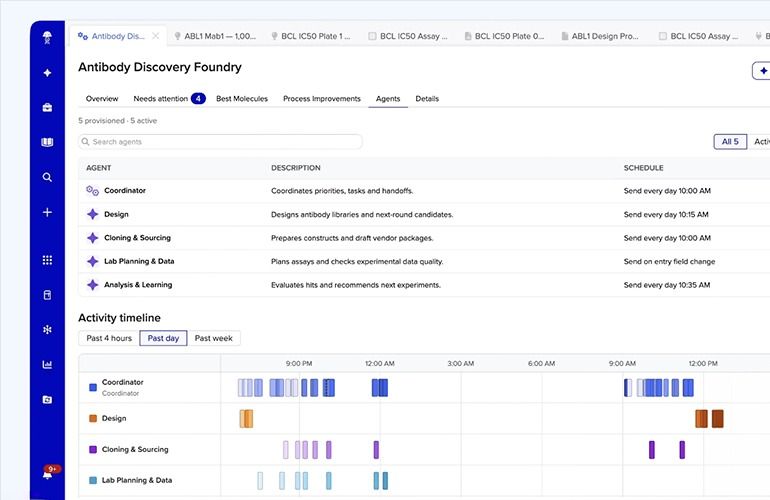Open the Needs attention tab

coord(169,99)
